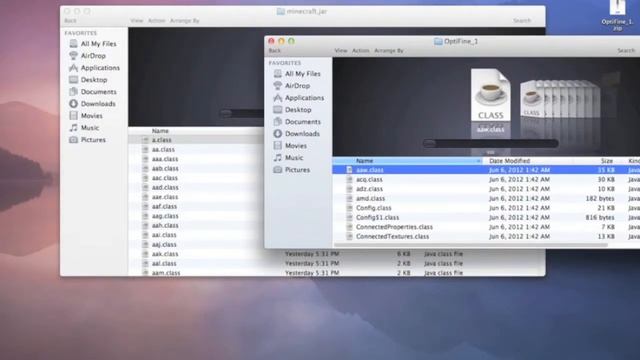Sort by Name column in OptiFine_1 window
This screenshot has width=640, height=360.
[x=407, y=161]
